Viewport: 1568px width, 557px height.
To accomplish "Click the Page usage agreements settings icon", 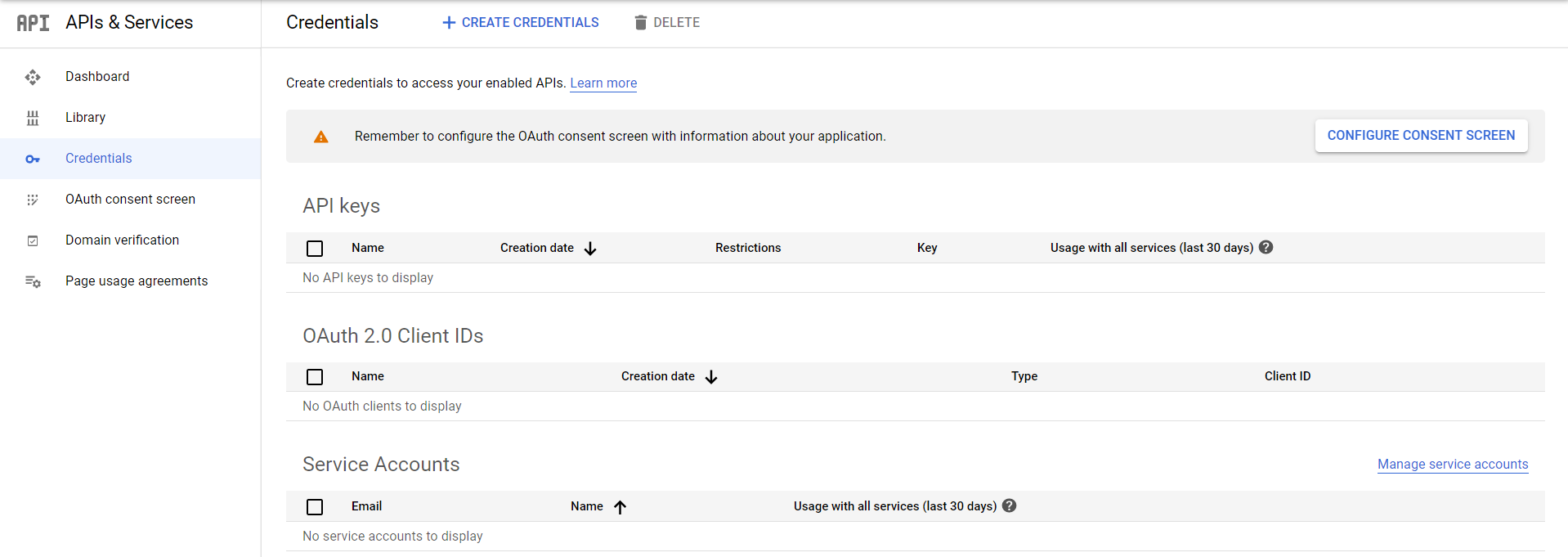I will 33,281.
